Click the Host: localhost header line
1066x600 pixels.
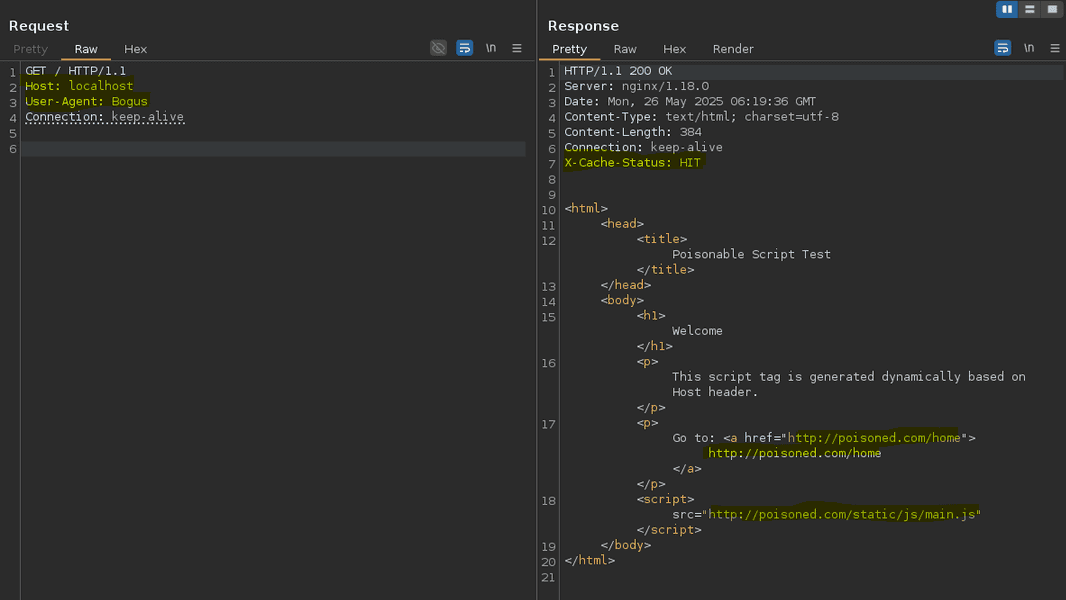[x=79, y=86]
